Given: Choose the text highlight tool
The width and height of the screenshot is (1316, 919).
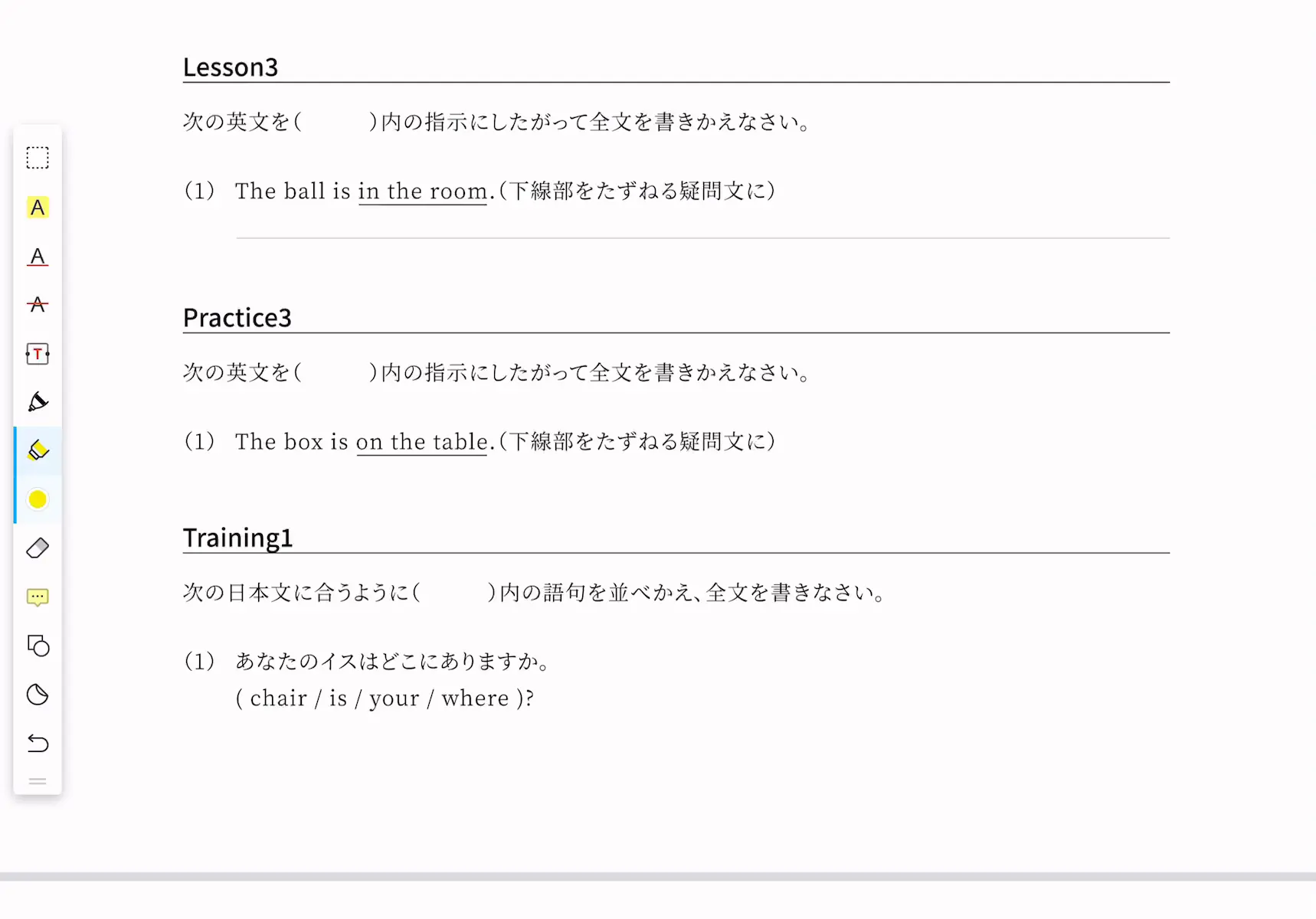Looking at the screenshot, I should (x=38, y=208).
